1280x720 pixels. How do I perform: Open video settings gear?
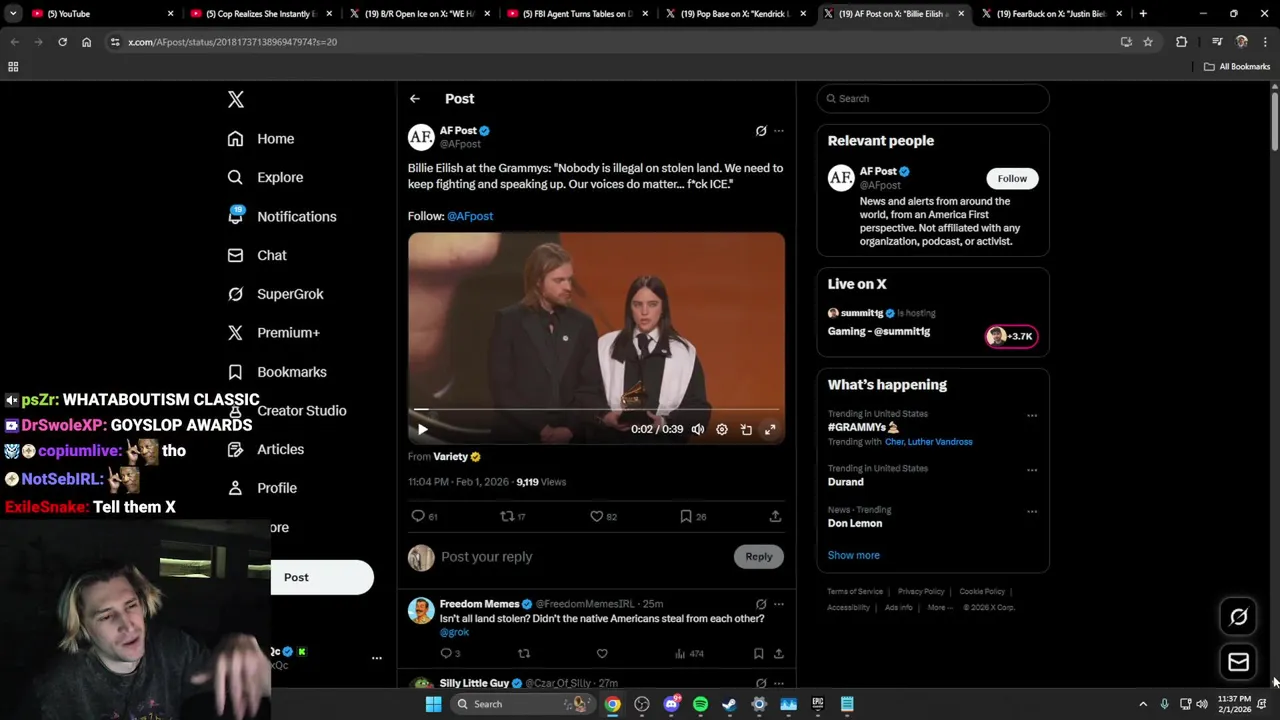click(x=722, y=430)
